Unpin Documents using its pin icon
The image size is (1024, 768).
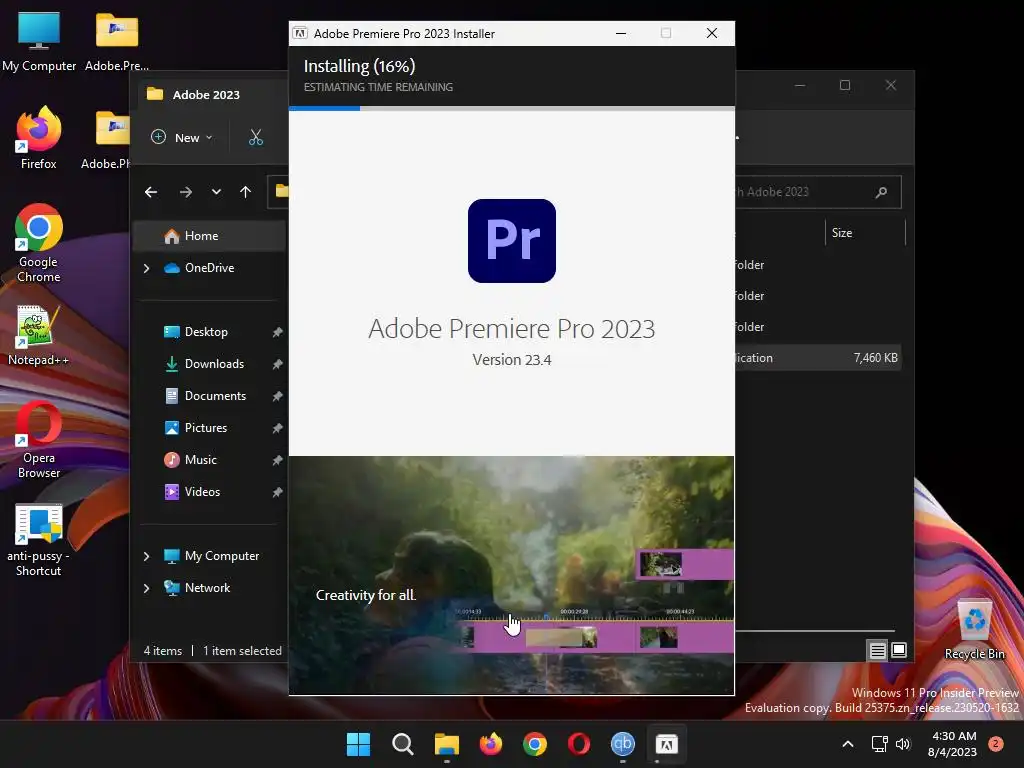[277, 396]
